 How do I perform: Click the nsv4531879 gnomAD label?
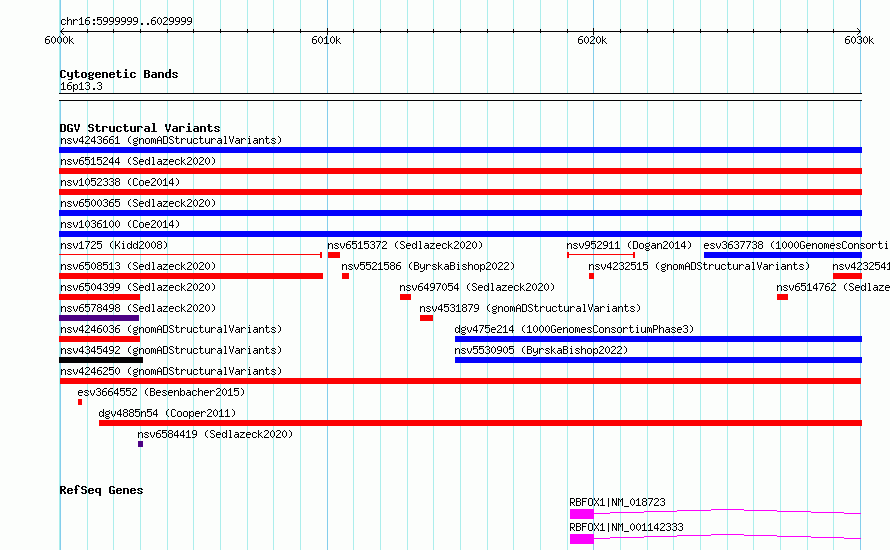(530, 308)
